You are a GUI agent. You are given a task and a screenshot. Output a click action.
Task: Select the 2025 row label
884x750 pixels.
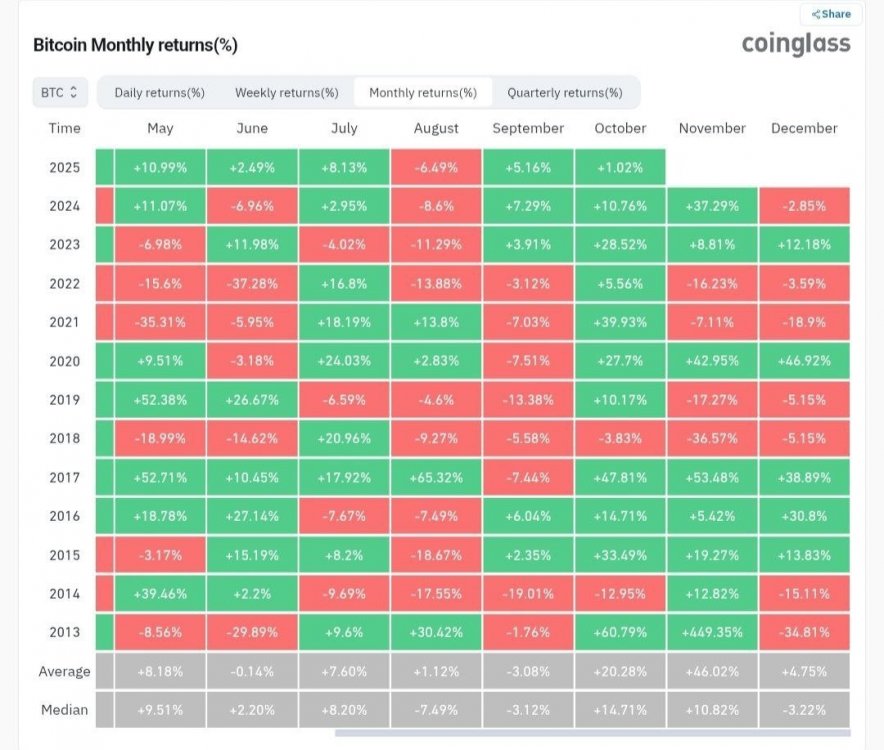pos(65,167)
